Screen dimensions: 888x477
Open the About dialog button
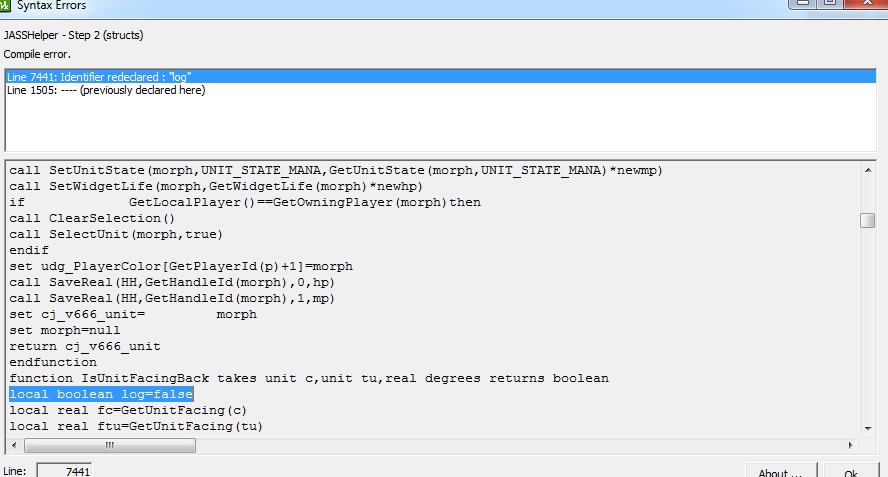point(780,471)
